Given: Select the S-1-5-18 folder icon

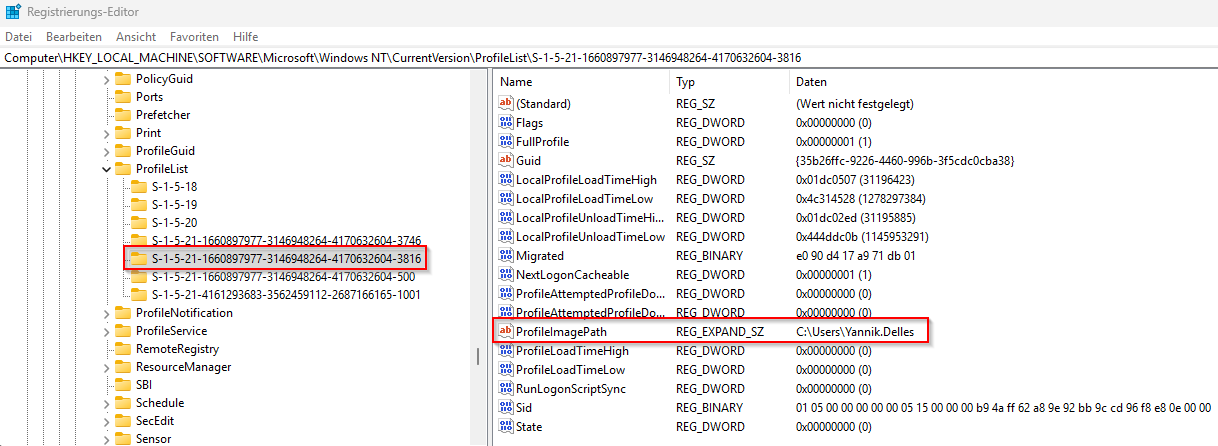Looking at the screenshot, I should 139,187.
